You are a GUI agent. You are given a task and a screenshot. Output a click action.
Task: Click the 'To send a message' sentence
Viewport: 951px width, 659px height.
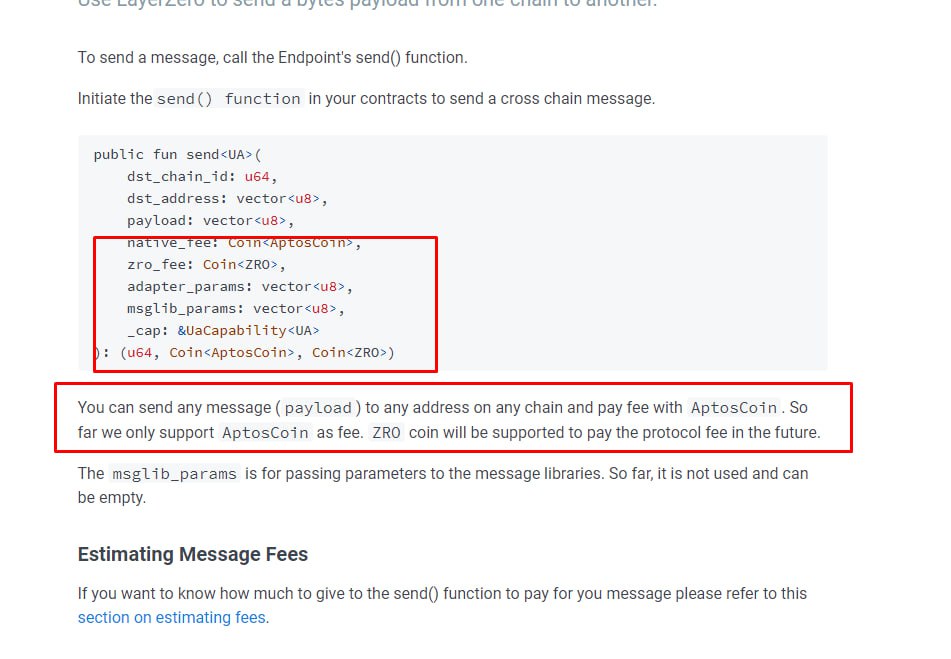tap(272, 58)
